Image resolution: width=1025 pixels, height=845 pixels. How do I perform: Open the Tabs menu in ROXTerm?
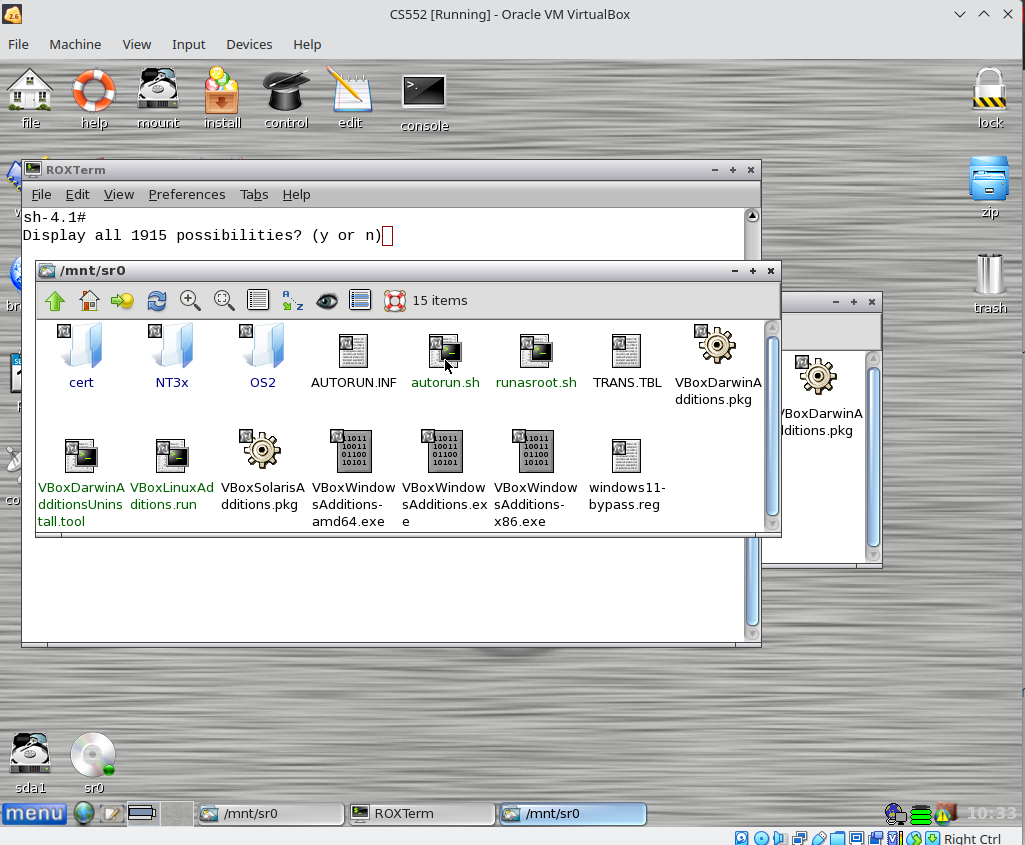[x=254, y=194]
